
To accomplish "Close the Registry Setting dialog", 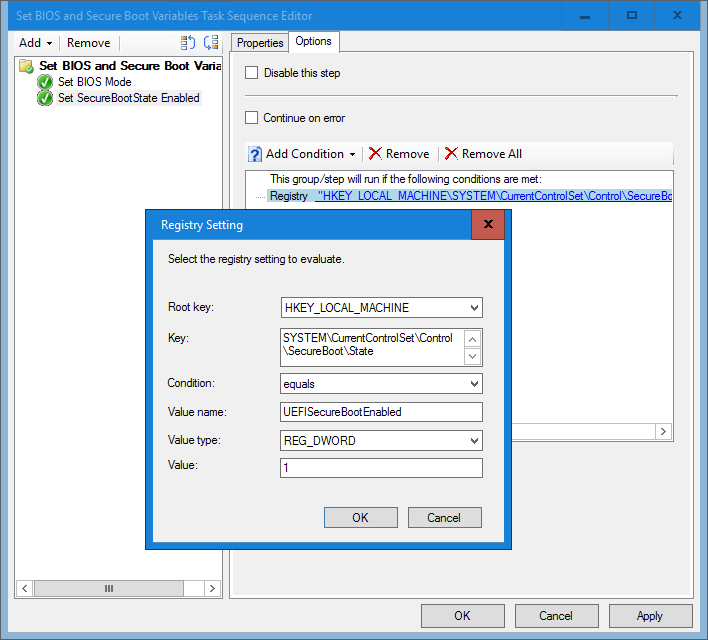I will (x=488, y=225).
